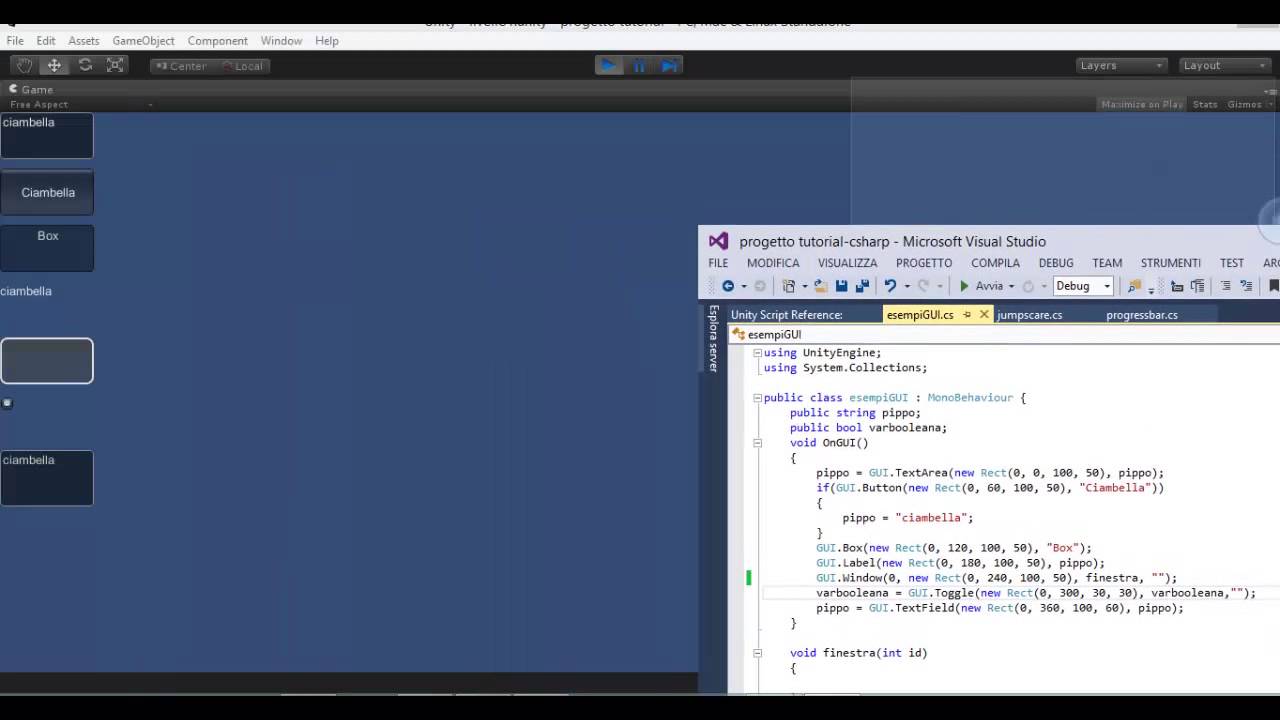Click the Ciambella button in Game view

(x=47, y=193)
